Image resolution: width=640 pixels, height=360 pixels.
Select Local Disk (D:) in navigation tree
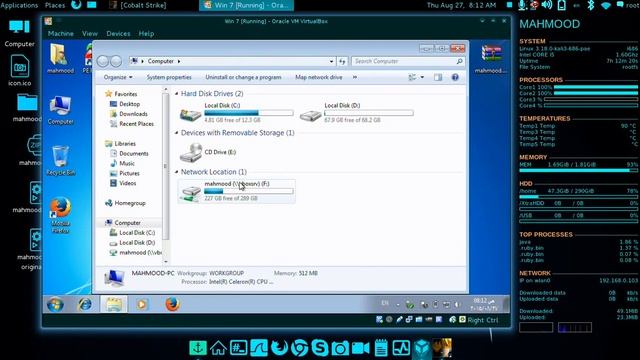click(x=137, y=242)
